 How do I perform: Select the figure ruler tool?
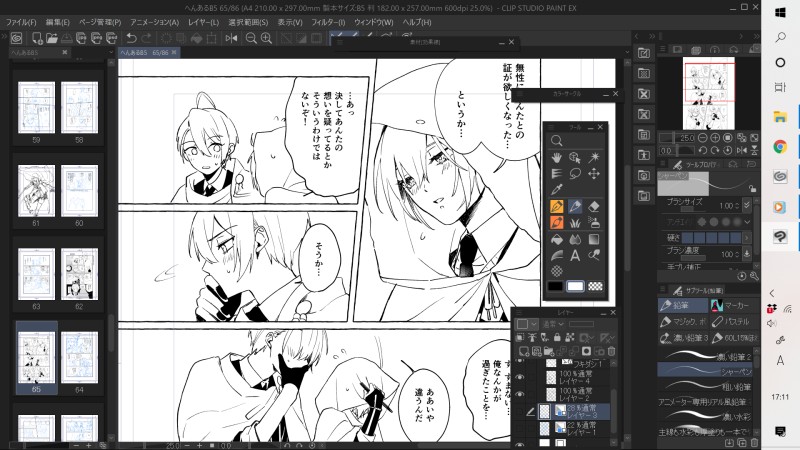click(x=557, y=255)
